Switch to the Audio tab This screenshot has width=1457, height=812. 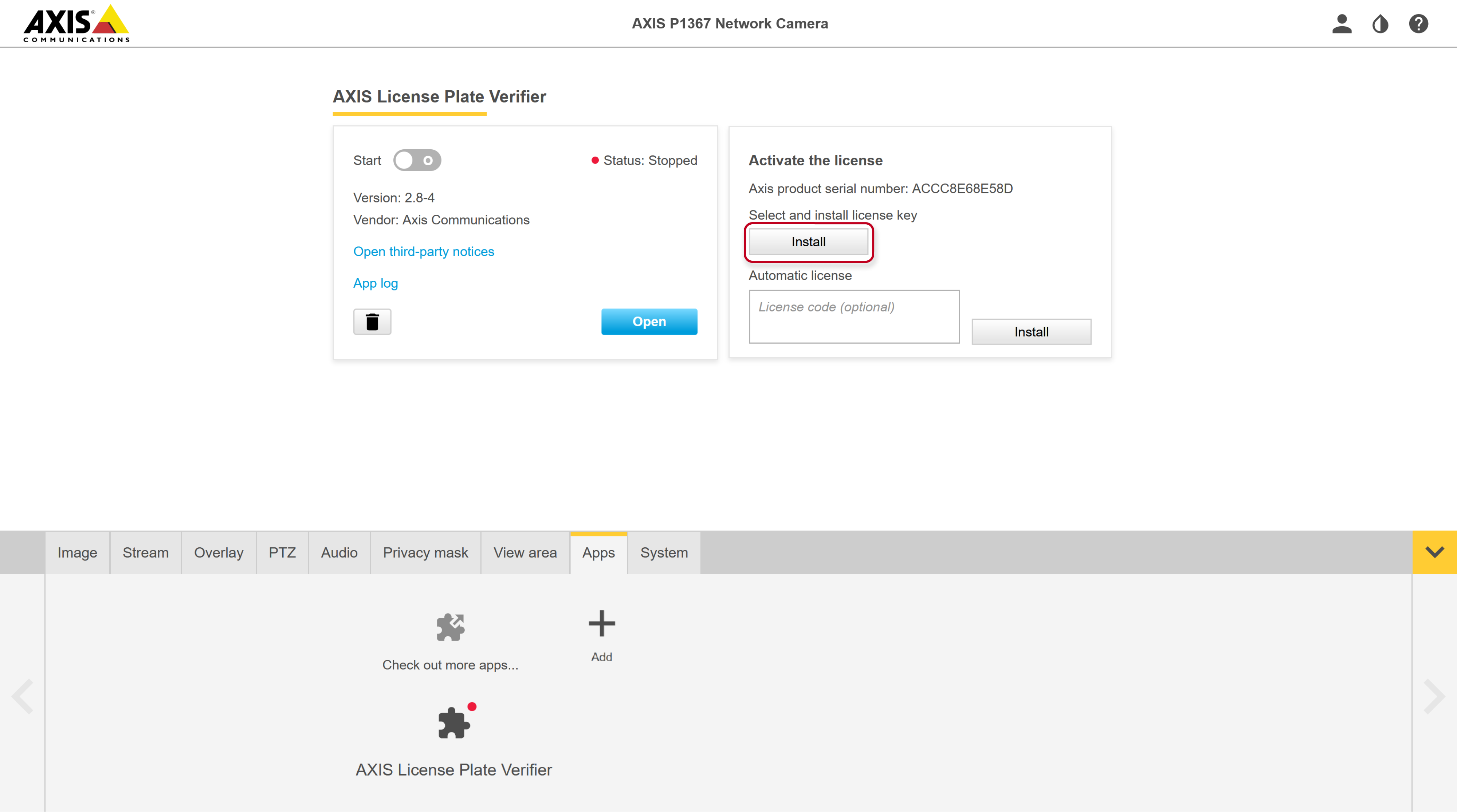339,552
